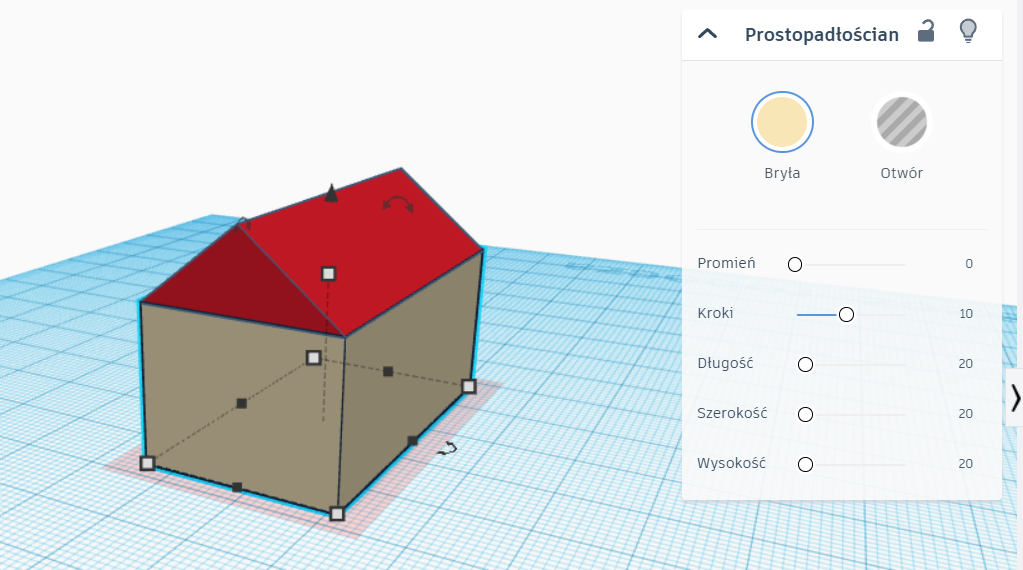Select the Bryła solid color swatch

click(782, 122)
